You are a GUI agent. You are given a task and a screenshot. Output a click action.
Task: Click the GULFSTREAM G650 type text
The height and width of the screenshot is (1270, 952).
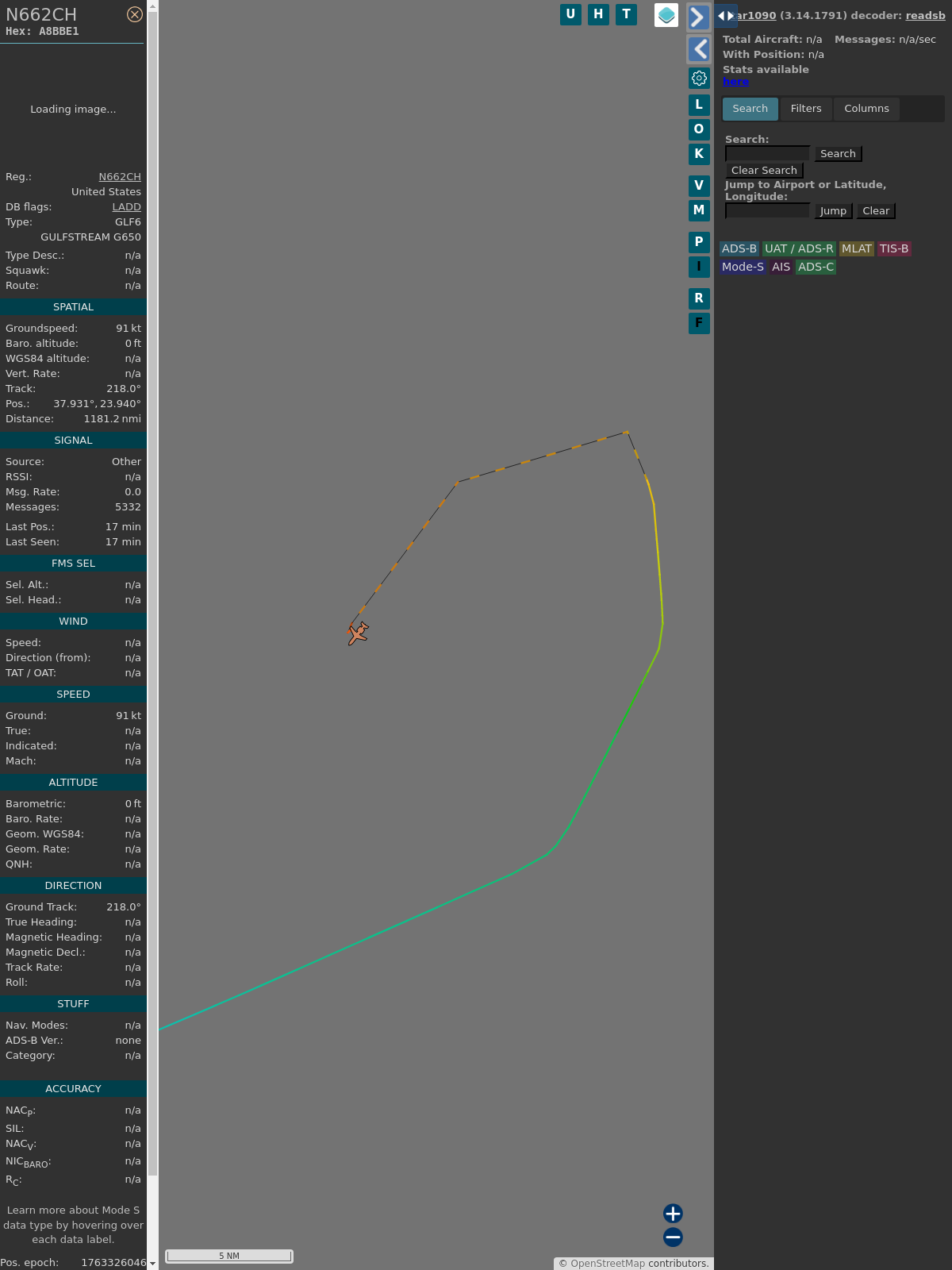click(x=90, y=237)
